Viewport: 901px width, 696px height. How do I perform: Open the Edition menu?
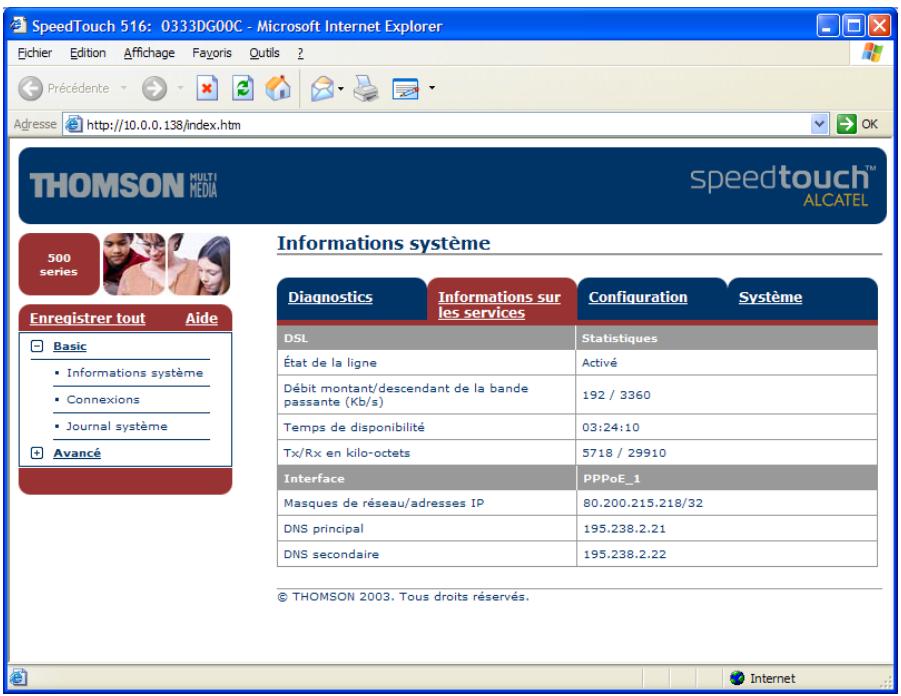click(x=88, y=53)
